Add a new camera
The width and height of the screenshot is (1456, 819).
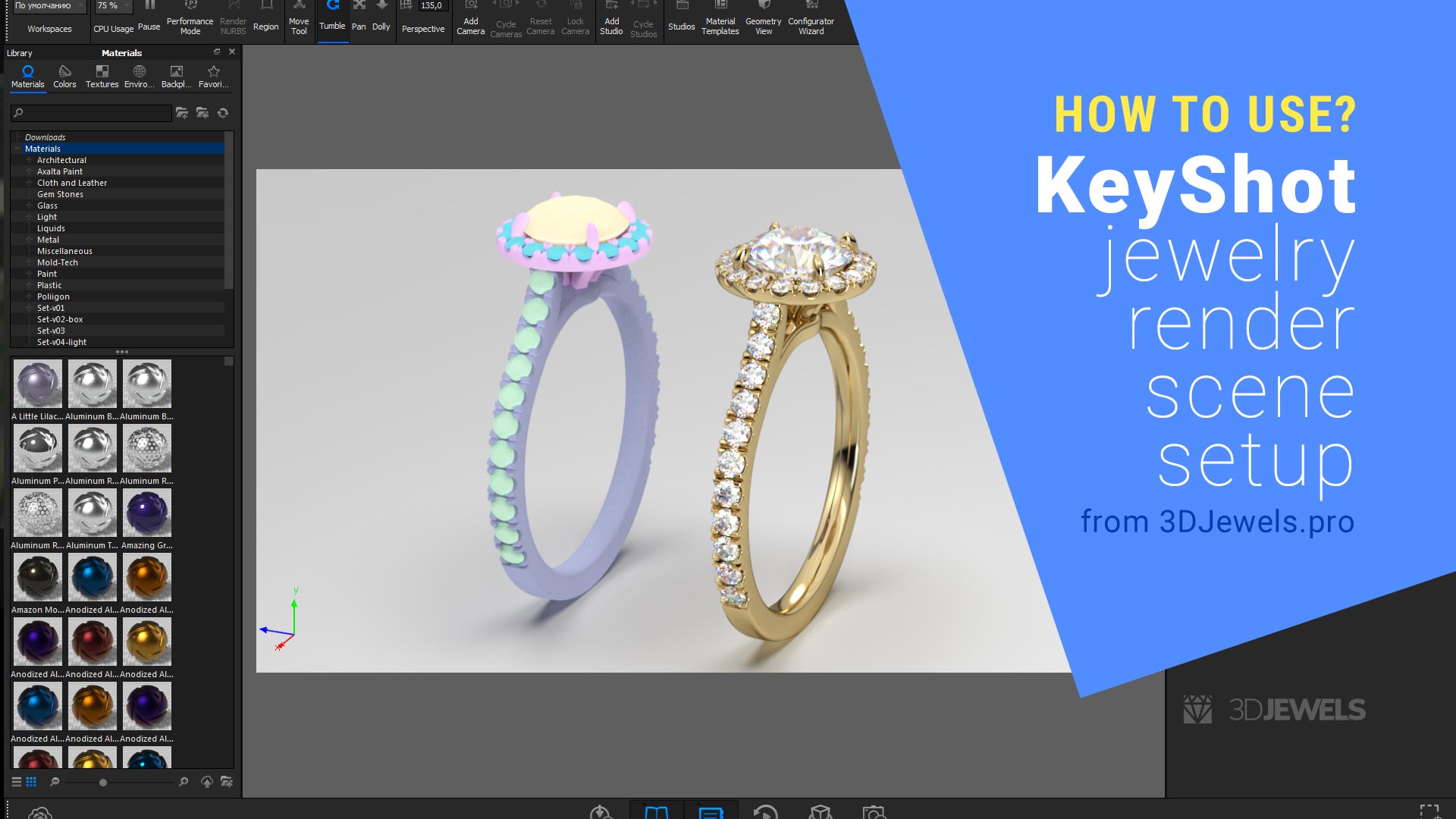[x=471, y=15]
